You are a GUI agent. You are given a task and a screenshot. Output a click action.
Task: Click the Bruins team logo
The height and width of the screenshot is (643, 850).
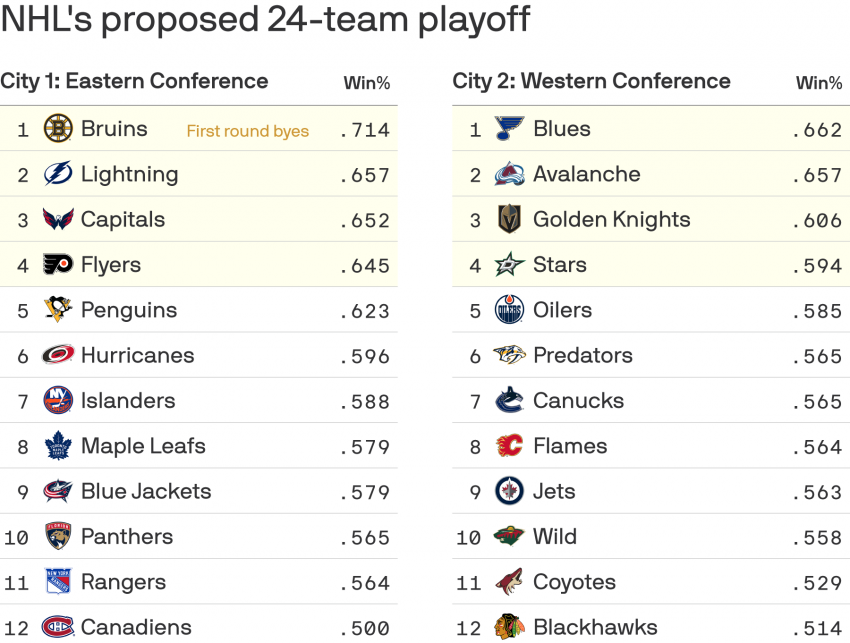[58, 129]
